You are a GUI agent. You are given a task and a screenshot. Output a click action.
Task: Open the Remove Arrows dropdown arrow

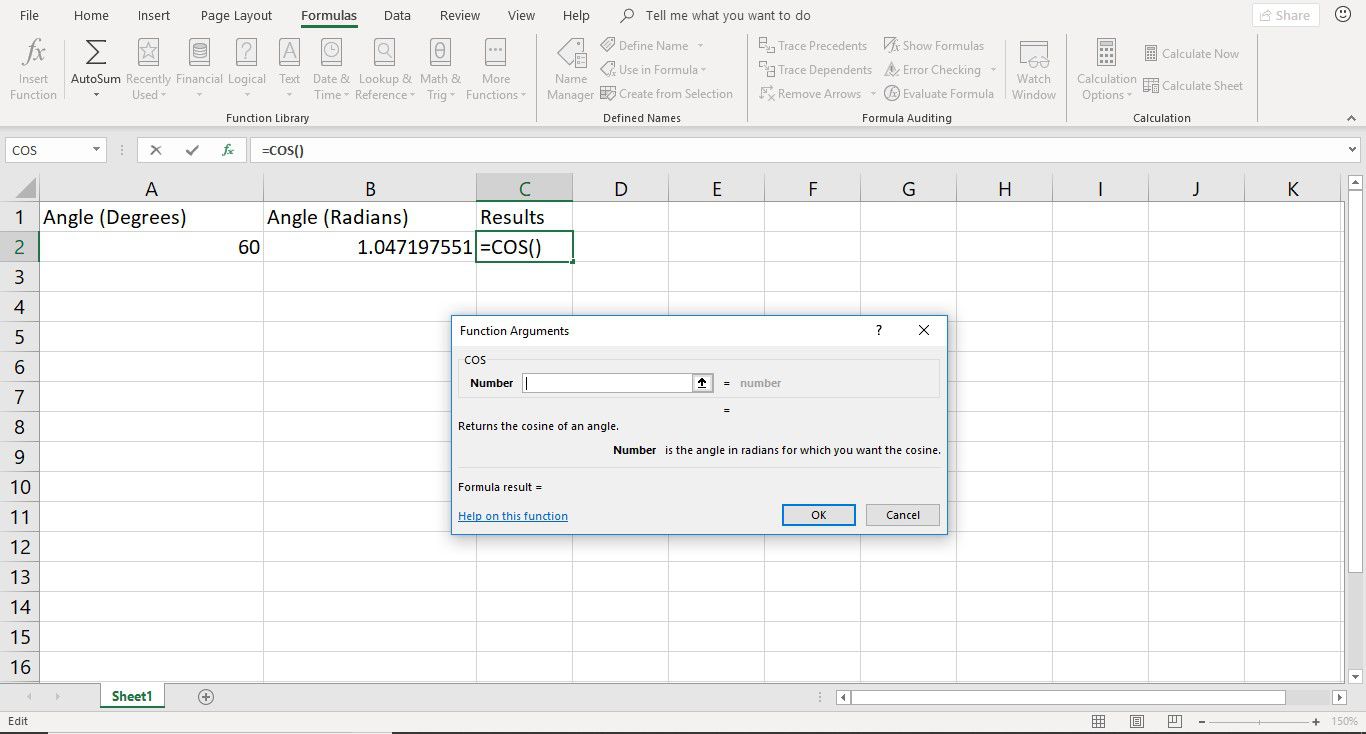click(x=873, y=94)
